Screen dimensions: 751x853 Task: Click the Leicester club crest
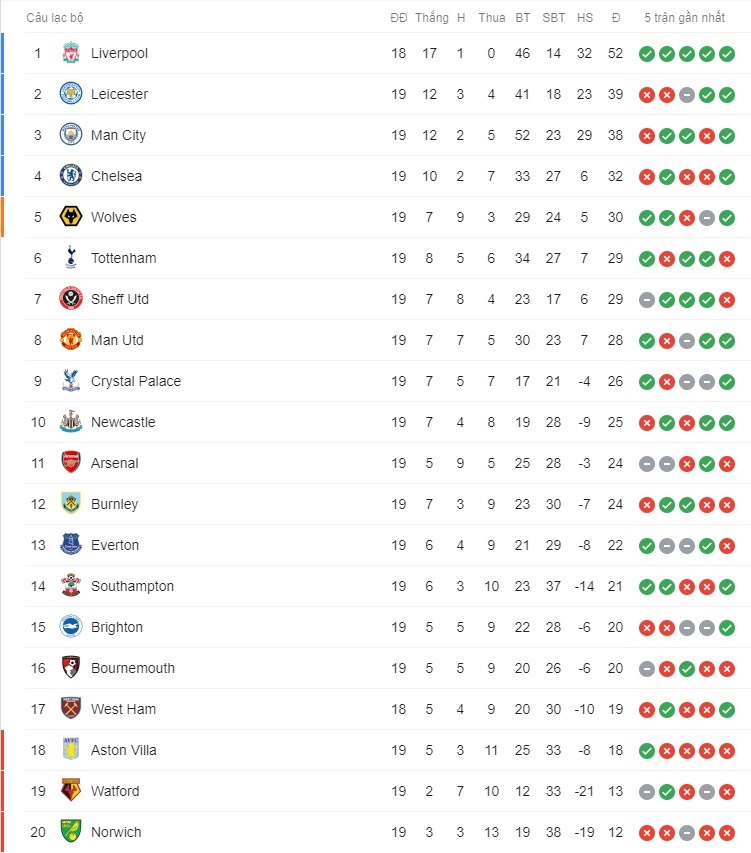(71, 94)
